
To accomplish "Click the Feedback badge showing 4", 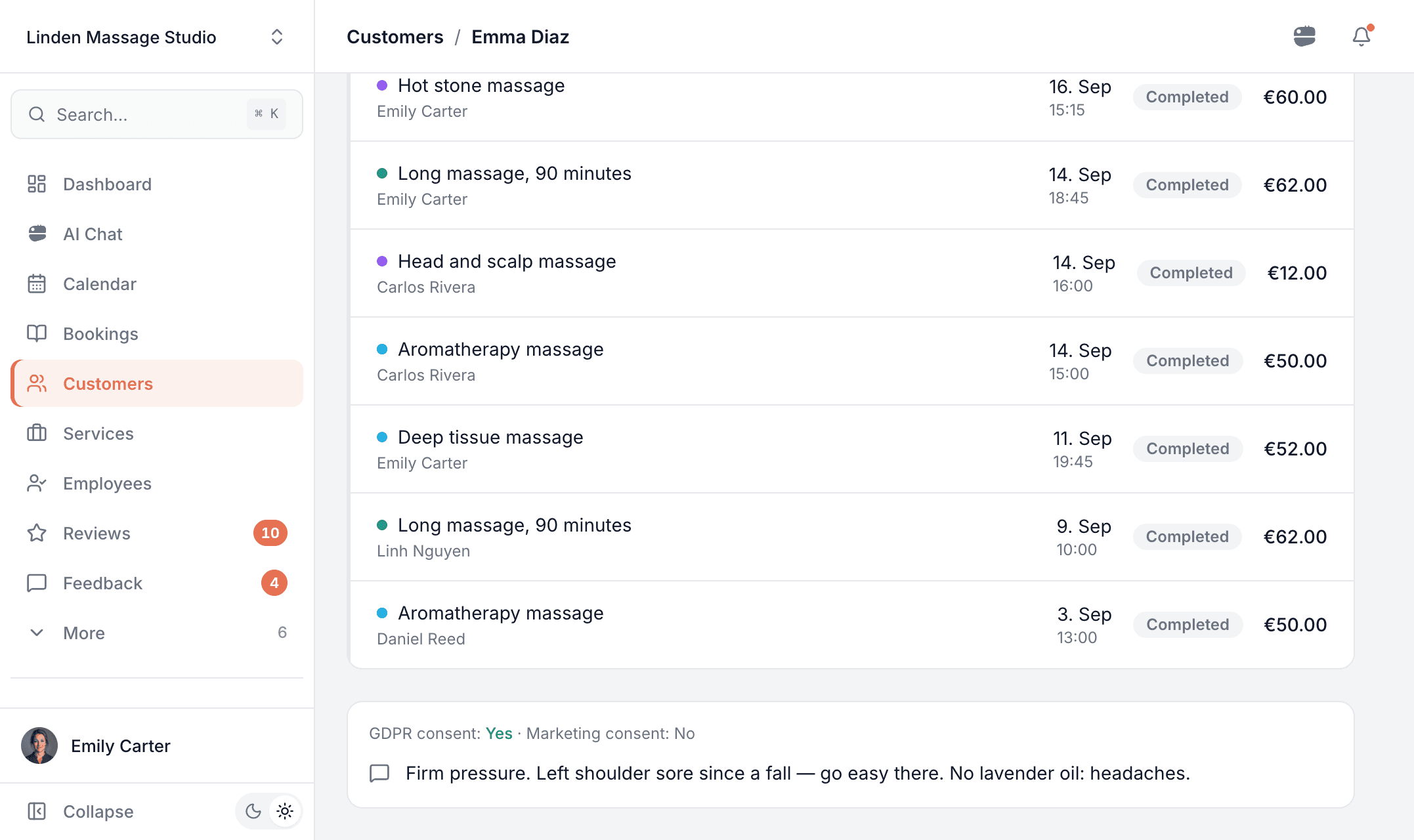I will (274, 583).
